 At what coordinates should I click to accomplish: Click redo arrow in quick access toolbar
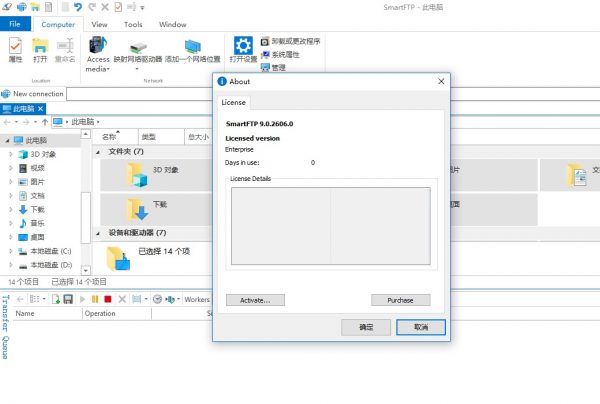pos(92,7)
